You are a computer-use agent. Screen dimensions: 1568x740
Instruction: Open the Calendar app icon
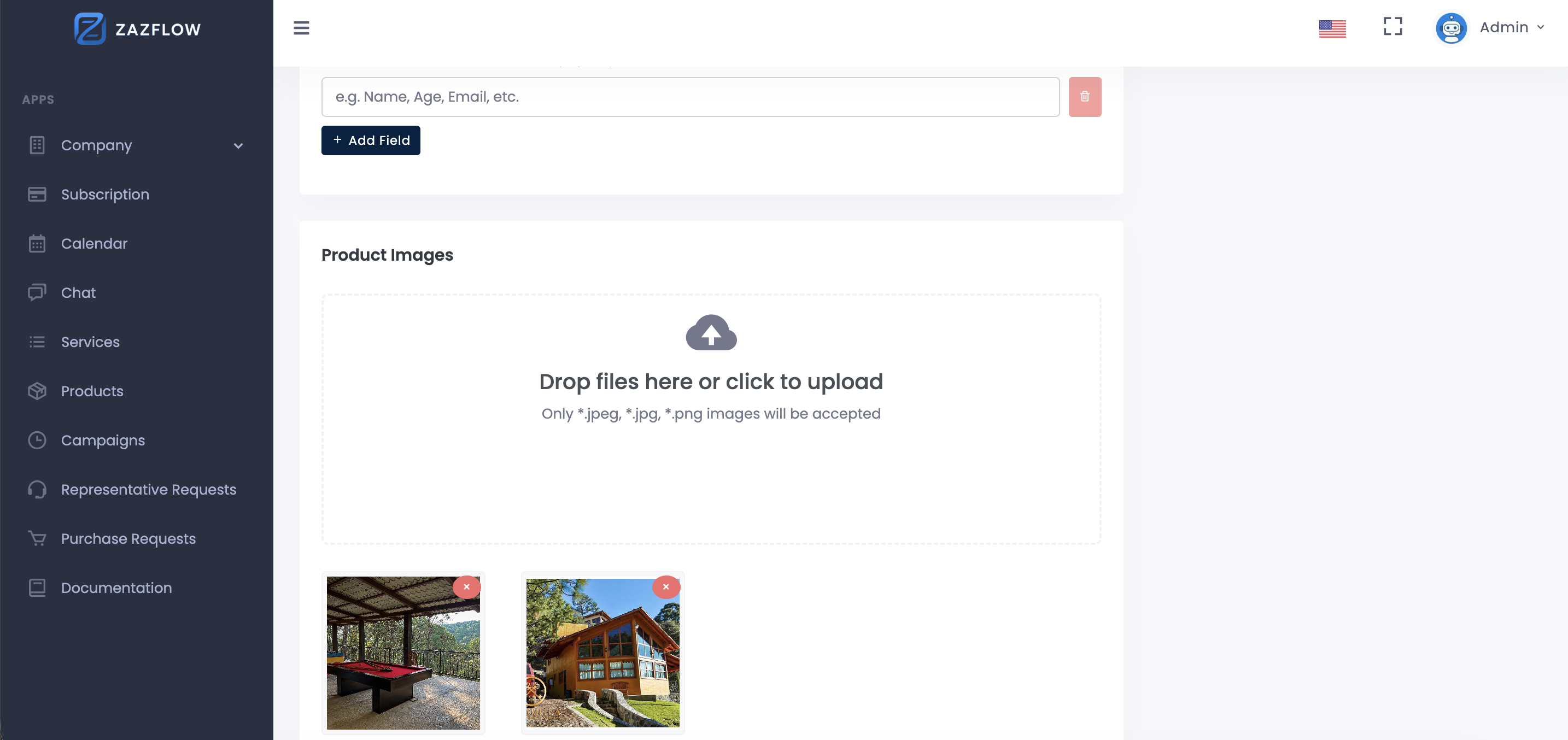click(x=37, y=243)
